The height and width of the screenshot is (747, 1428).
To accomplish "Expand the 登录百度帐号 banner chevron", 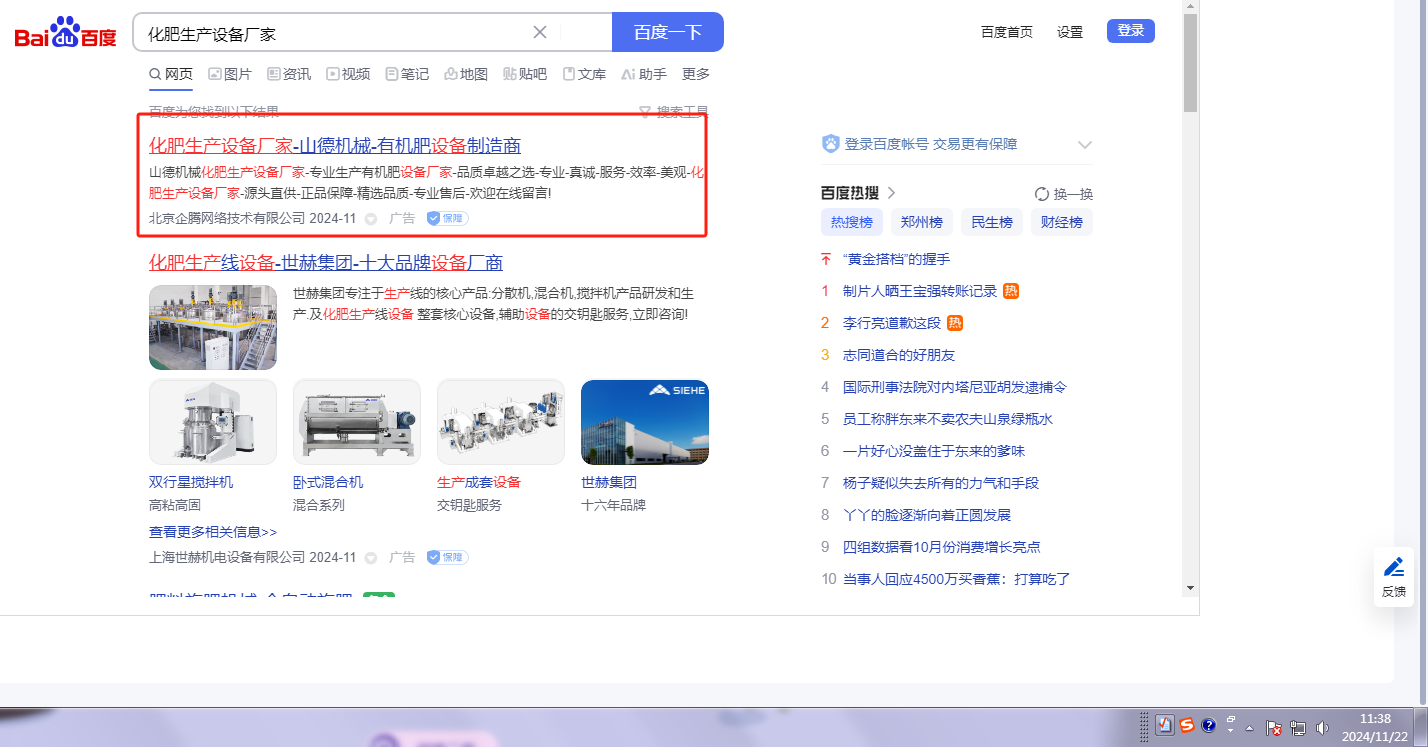I will [1085, 145].
